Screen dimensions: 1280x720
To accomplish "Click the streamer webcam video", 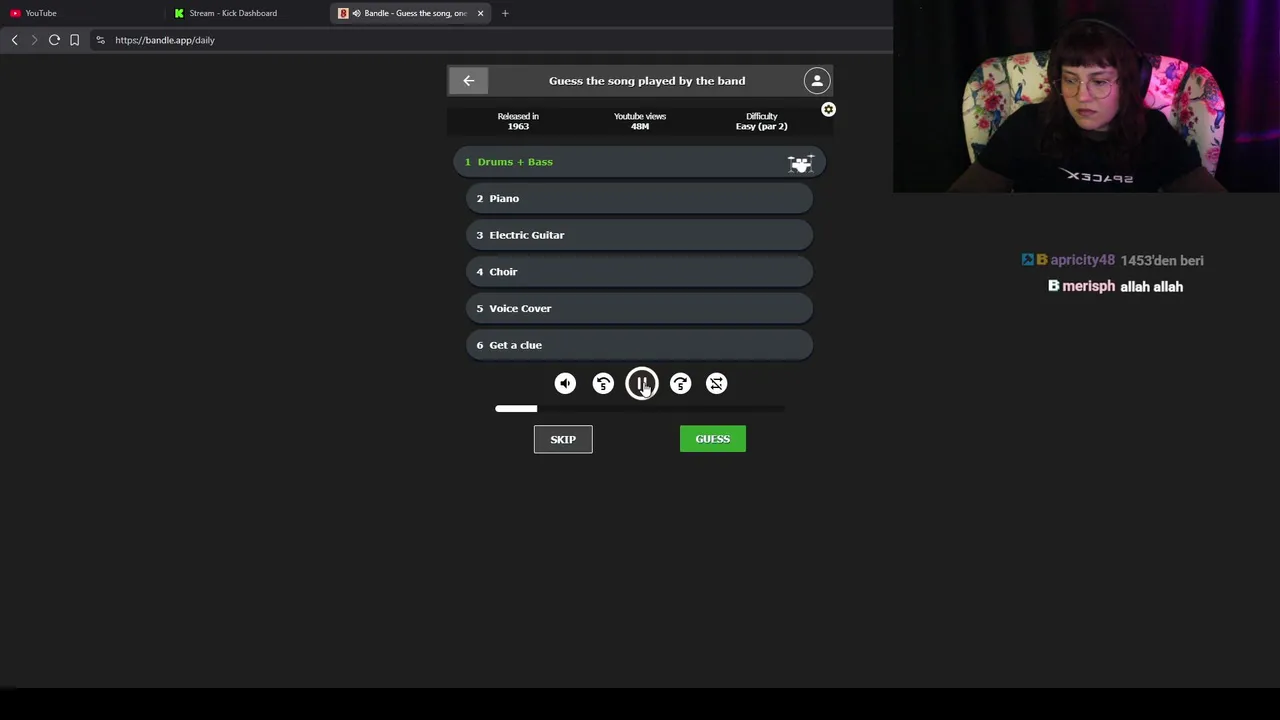I will 1086,96.
